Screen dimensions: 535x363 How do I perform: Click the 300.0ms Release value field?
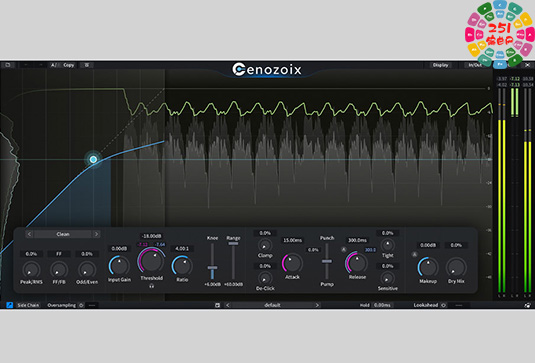tap(357, 240)
